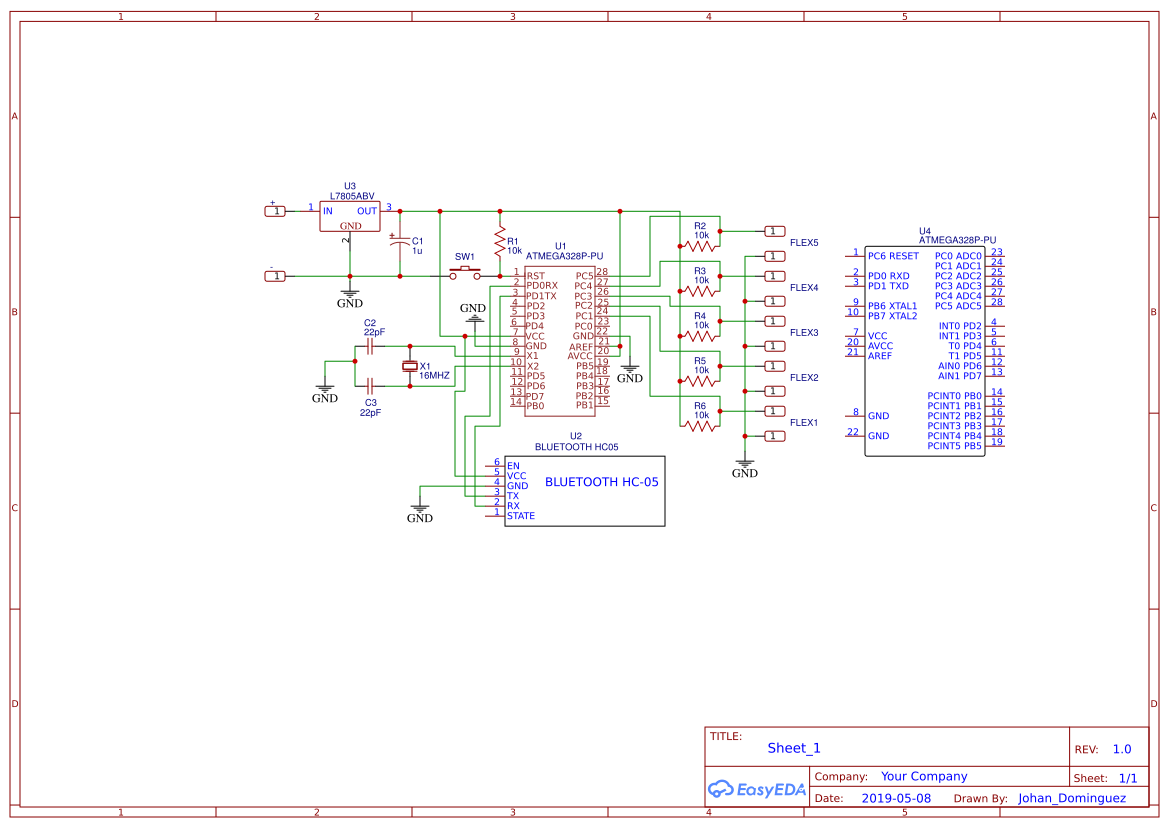The image size is (1169, 828).
Task: Click the date 2019-05-08 field
Action: [895, 798]
